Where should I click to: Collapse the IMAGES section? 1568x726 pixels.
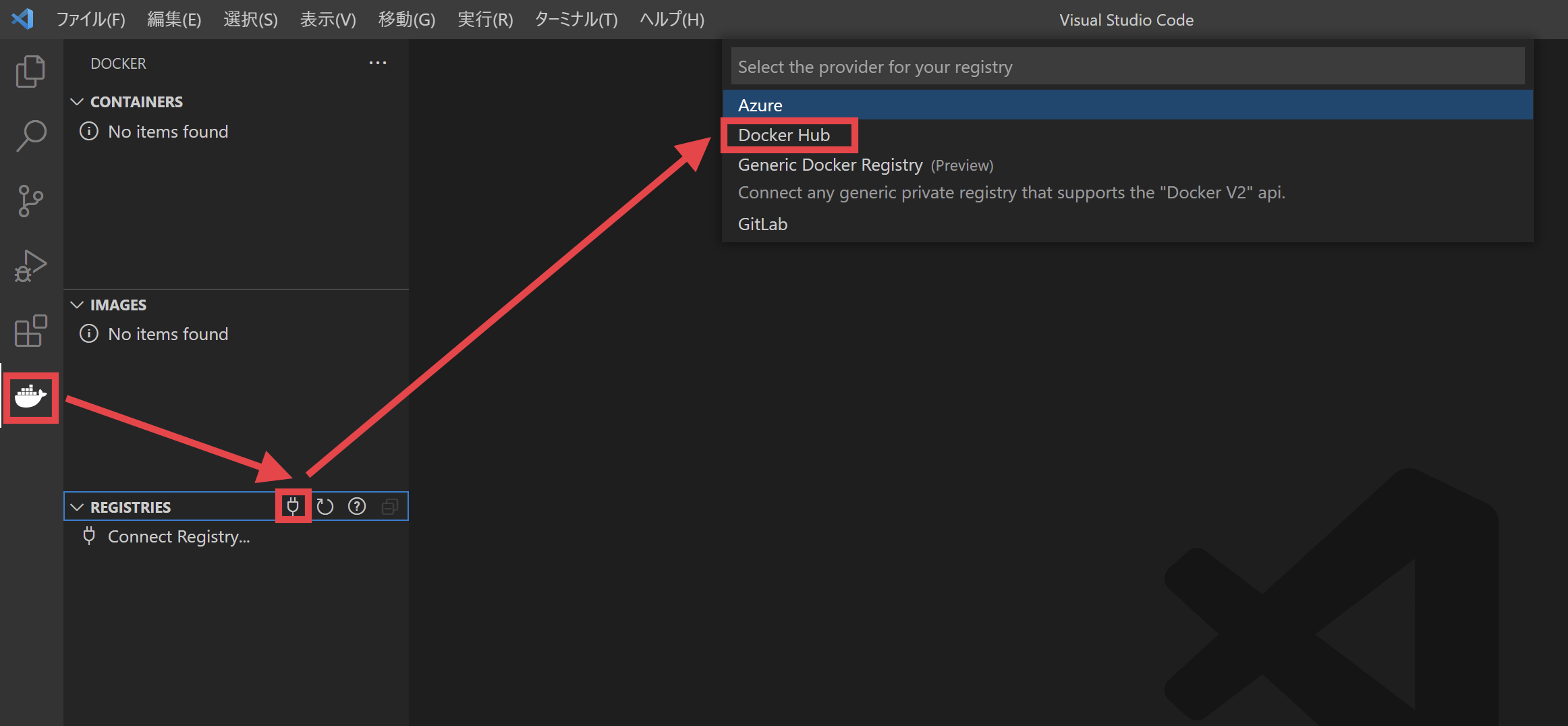[x=77, y=304]
